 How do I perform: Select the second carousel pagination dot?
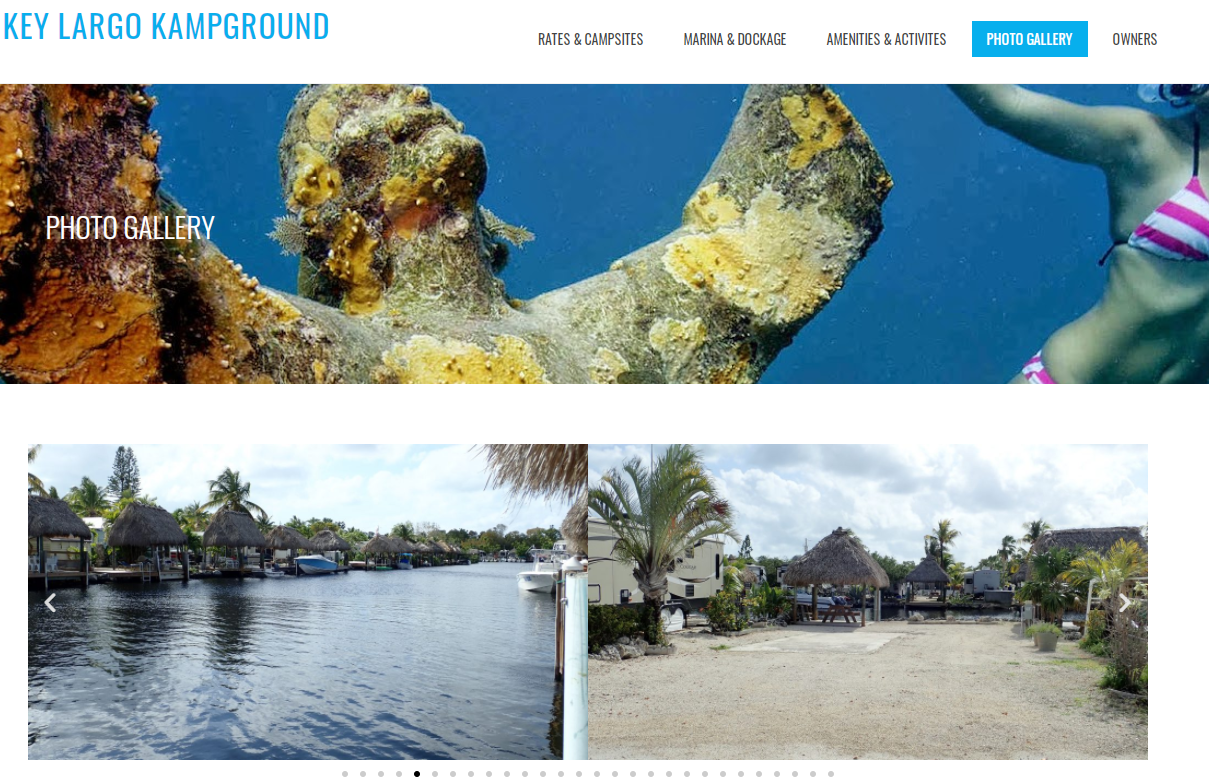pyautogui.click(x=363, y=773)
